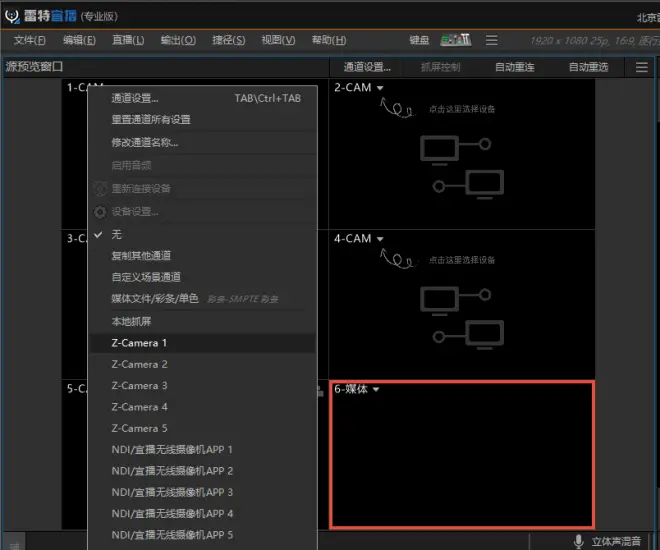The width and height of the screenshot is (660, 550).
Task: Click 点击这里选择设备 hint in 4-CAM
Action: click(462, 260)
